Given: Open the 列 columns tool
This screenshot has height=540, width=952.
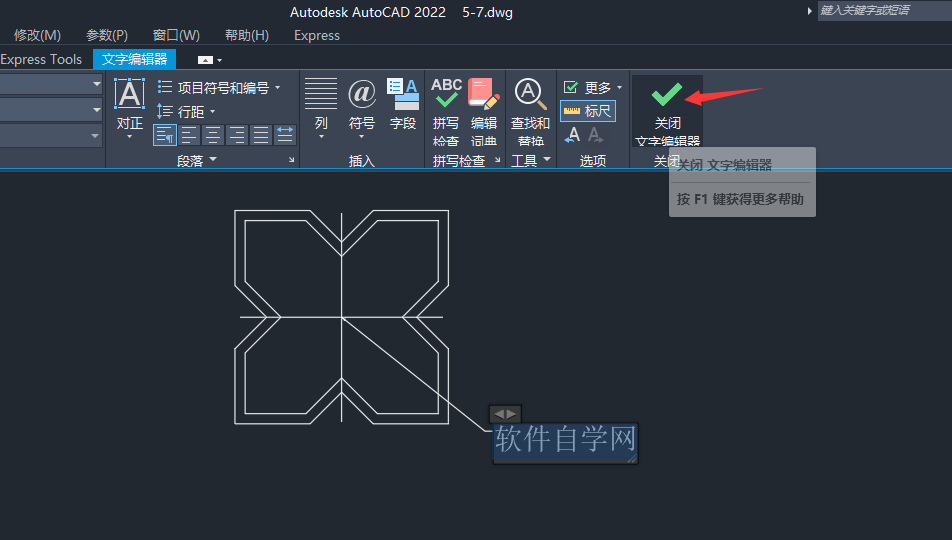Looking at the screenshot, I should click(321, 107).
